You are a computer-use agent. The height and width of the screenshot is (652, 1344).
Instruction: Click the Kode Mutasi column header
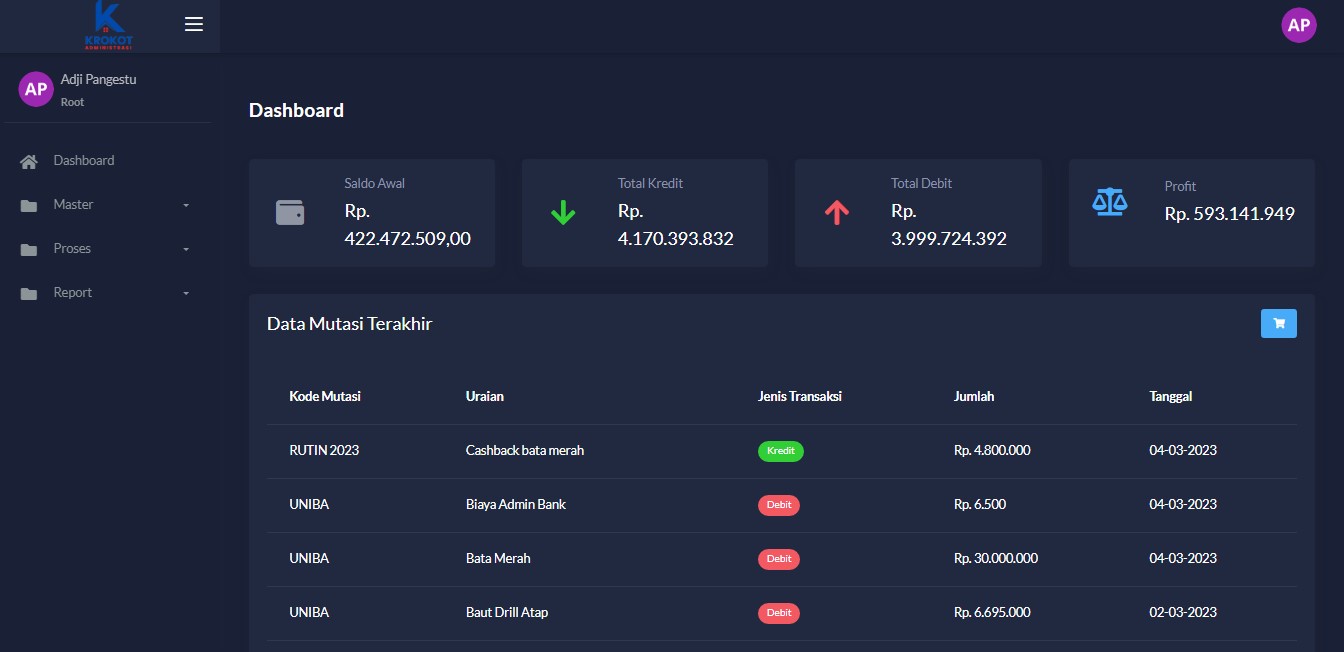[x=325, y=396]
